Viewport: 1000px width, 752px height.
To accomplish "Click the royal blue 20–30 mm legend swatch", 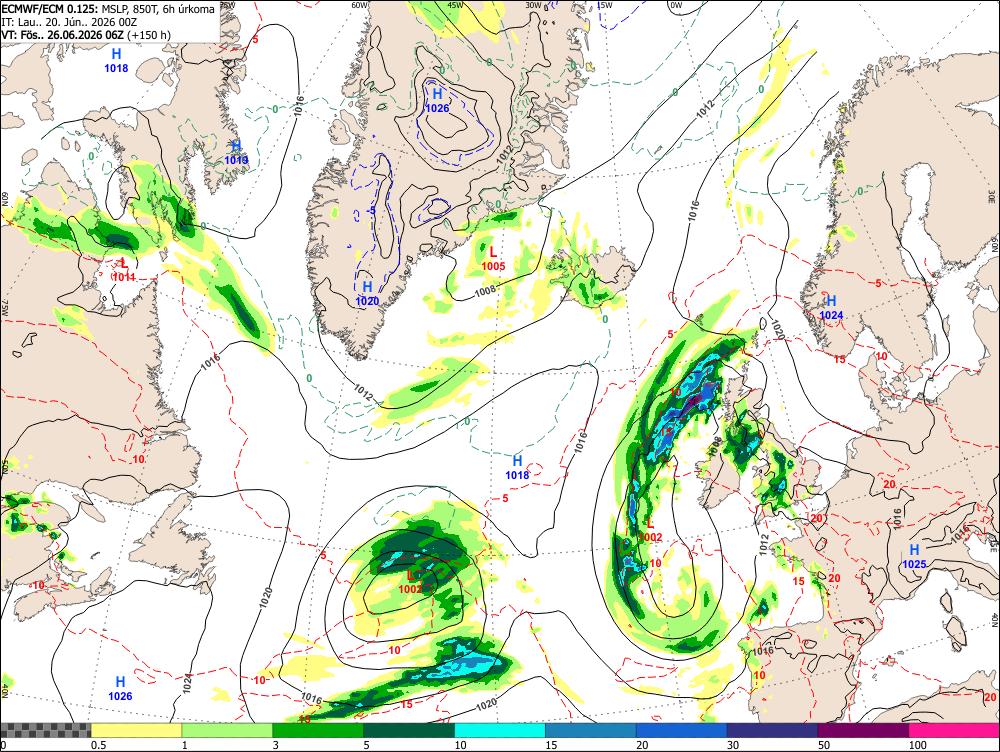I will [x=682, y=730].
